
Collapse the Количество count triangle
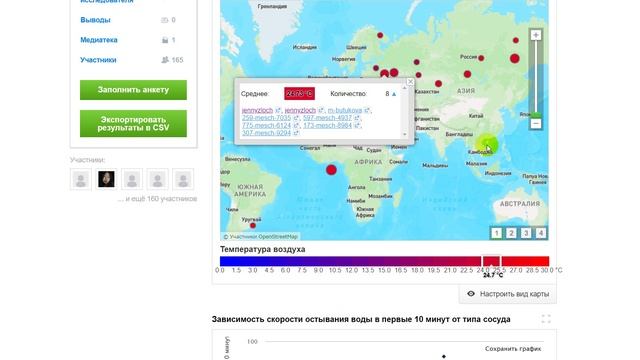(394, 94)
